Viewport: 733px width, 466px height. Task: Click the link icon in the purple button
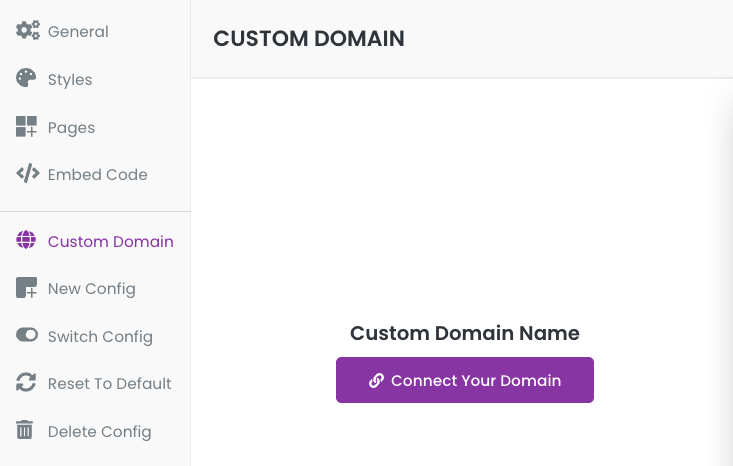[x=376, y=380]
